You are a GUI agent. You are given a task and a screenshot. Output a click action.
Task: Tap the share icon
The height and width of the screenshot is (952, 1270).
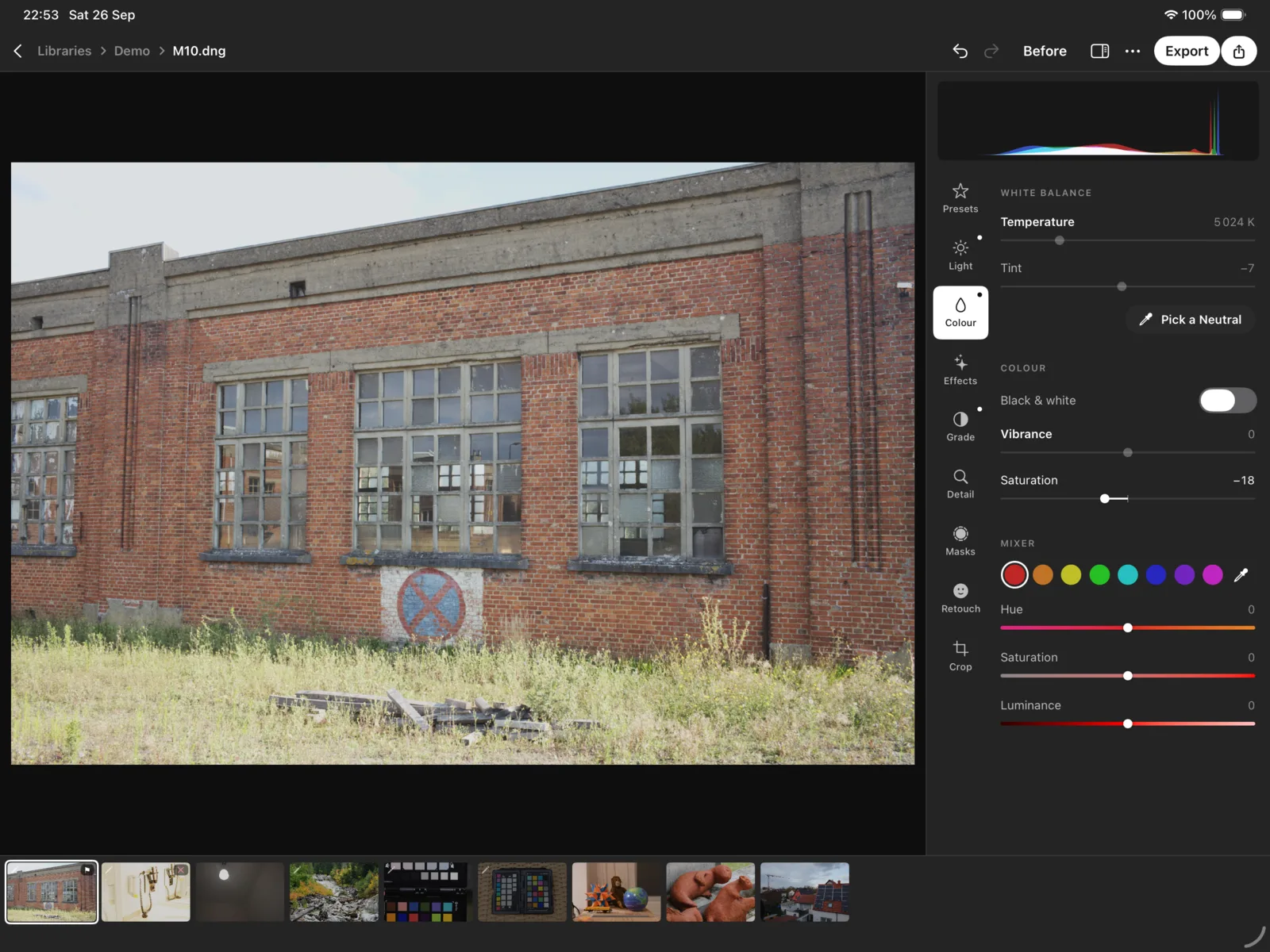pos(1239,51)
